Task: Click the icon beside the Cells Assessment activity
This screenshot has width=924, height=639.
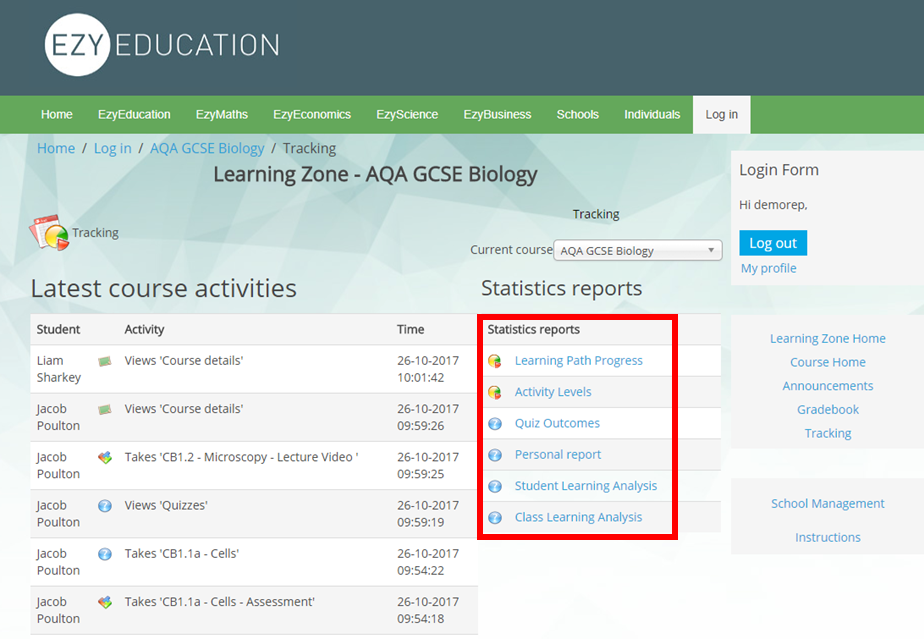Action: (105, 602)
